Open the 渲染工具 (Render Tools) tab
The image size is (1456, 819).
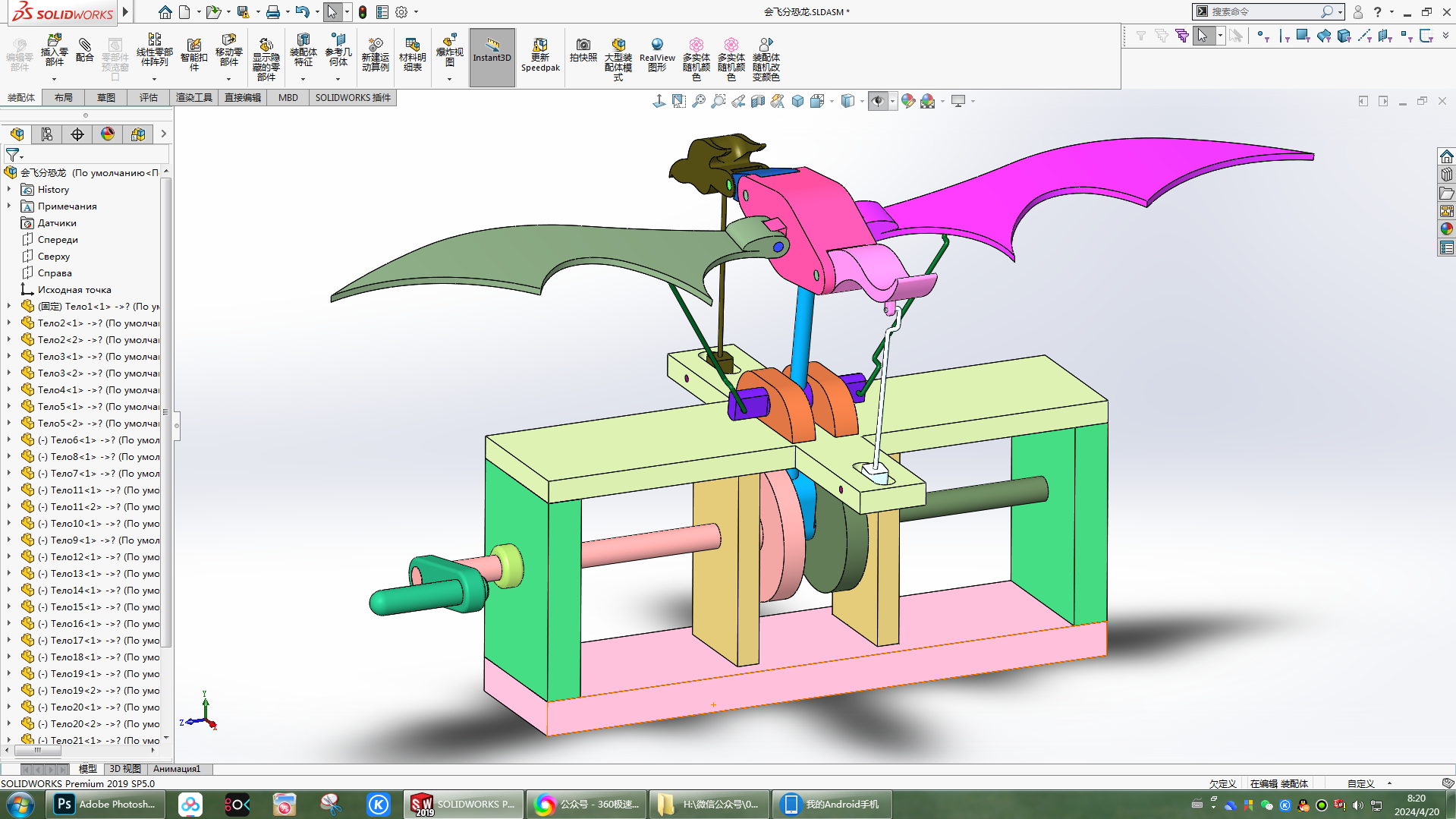[194, 97]
